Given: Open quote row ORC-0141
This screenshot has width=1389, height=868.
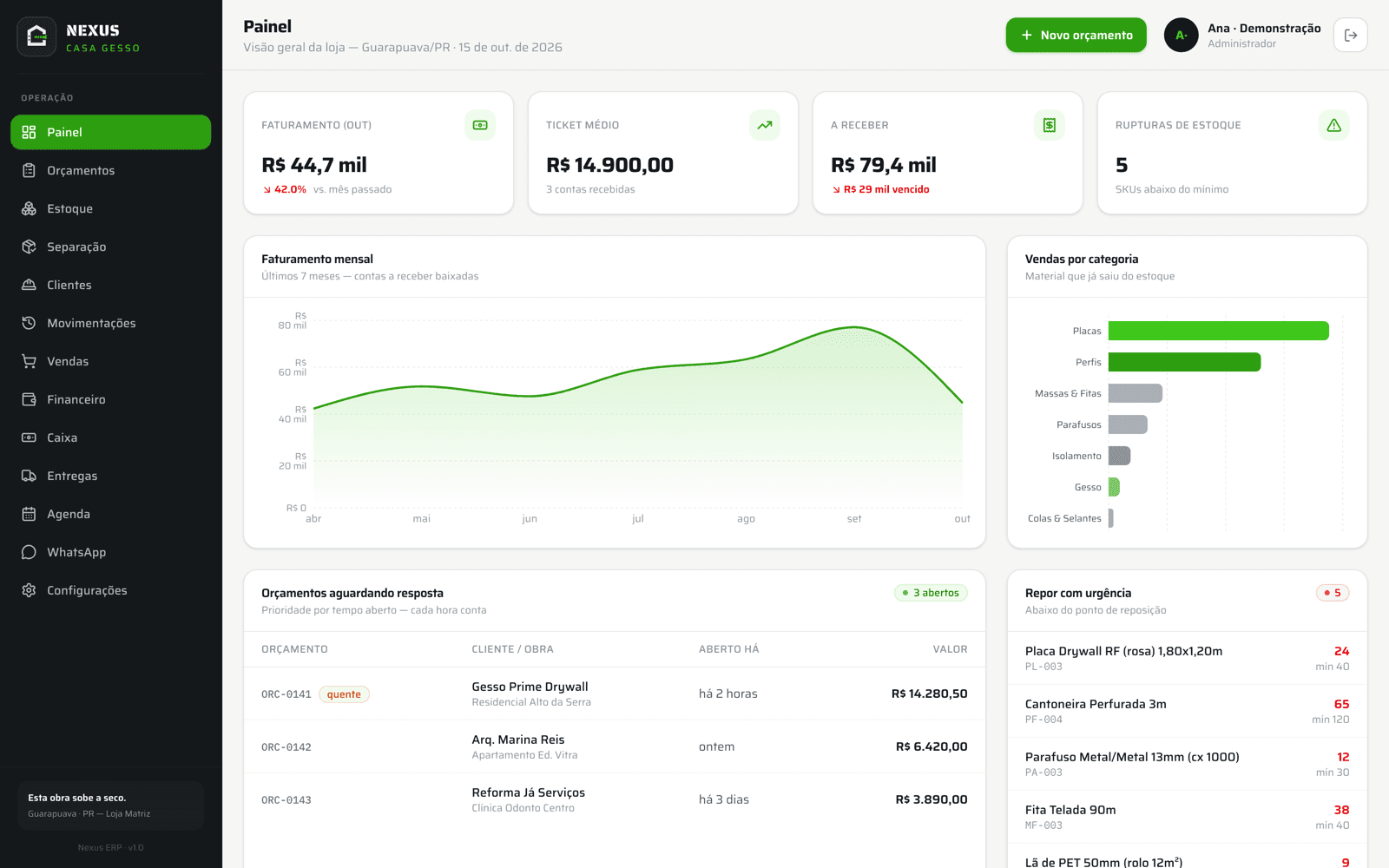Looking at the screenshot, I should (x=615, y=694).
